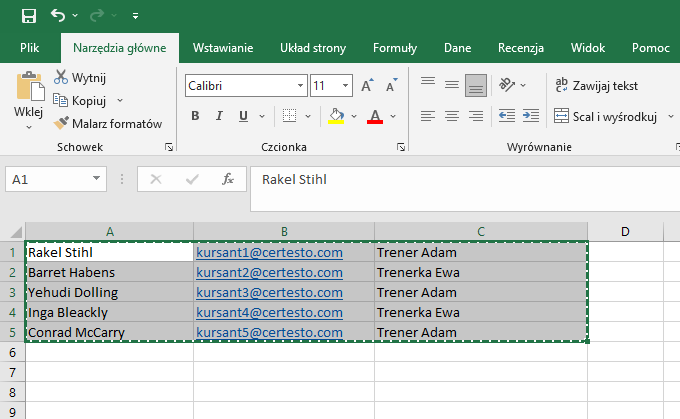Open the Kopiuj dropdown arrow
The image size is (680, 419).
click(120, 101)
